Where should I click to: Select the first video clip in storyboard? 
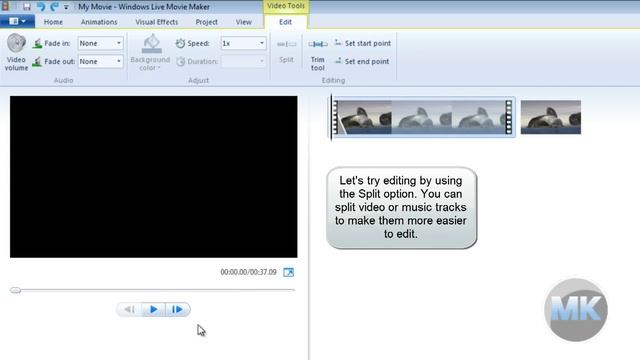pos(422,117)
